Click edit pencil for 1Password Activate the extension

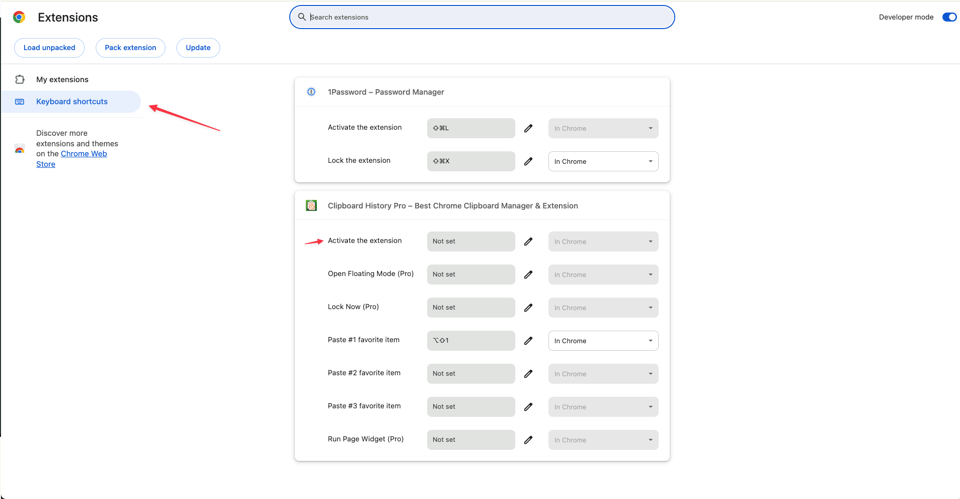(528, 128)
